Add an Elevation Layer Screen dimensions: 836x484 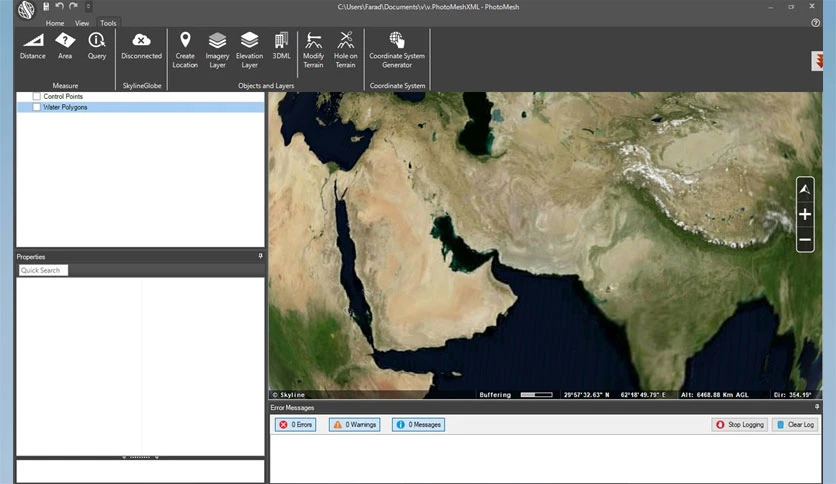(250, 50)
